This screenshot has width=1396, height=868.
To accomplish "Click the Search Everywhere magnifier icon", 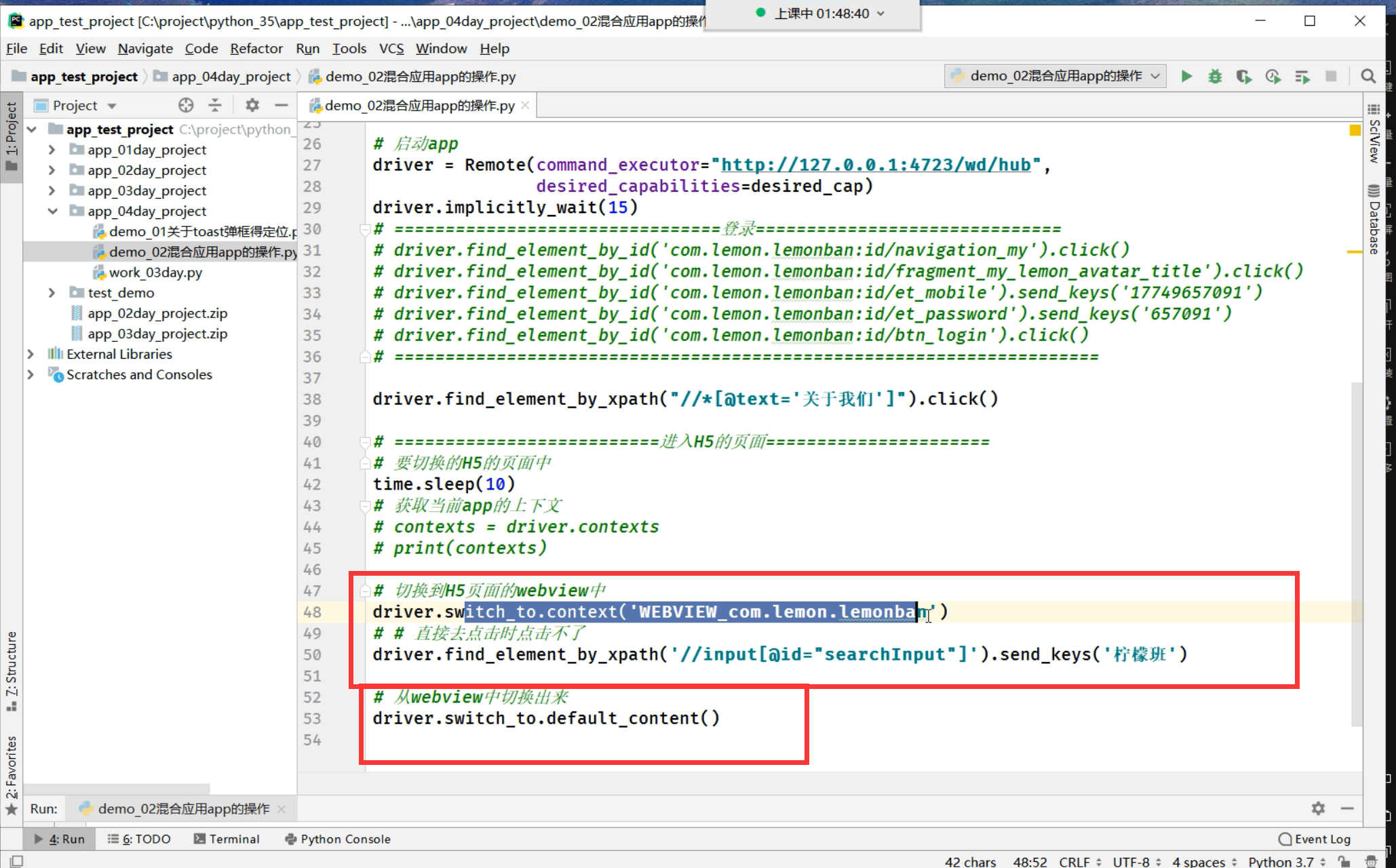I will click(1368, 77).
